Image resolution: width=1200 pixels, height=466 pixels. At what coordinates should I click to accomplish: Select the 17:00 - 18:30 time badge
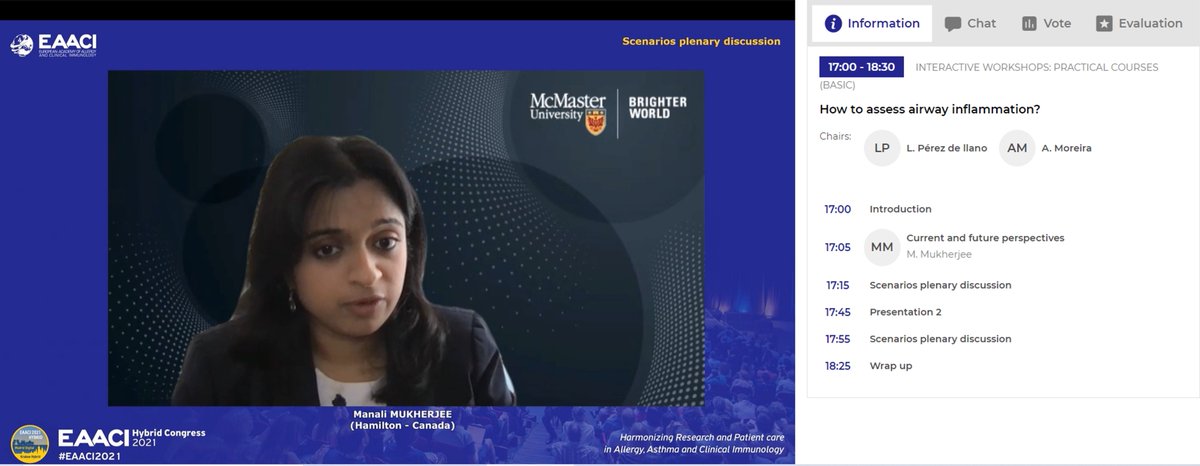click(x=861, y=67)
